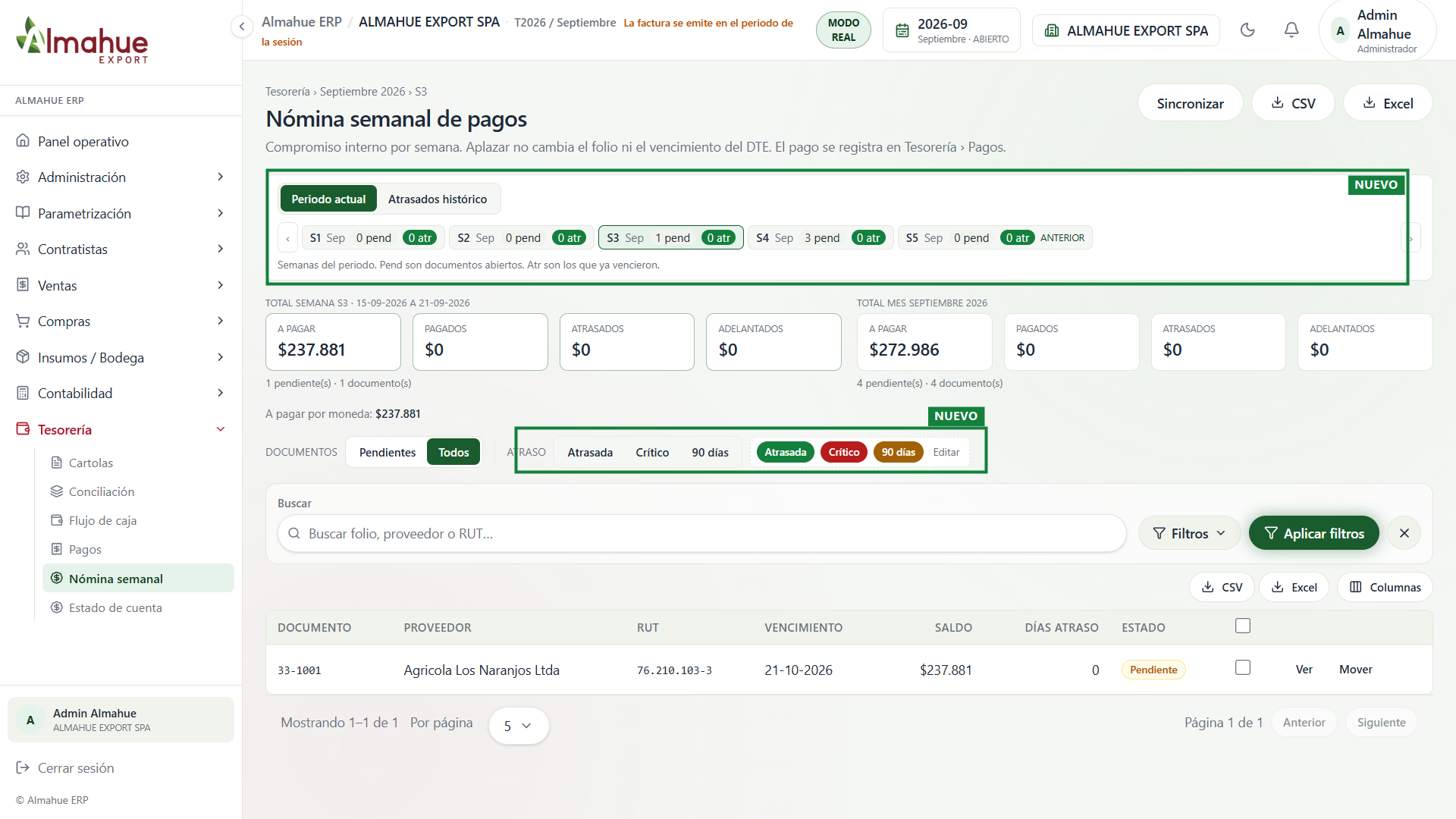
Task: Click Cerrar sesión logout icon
Action: pyautogui.click(x=23, y=767)
